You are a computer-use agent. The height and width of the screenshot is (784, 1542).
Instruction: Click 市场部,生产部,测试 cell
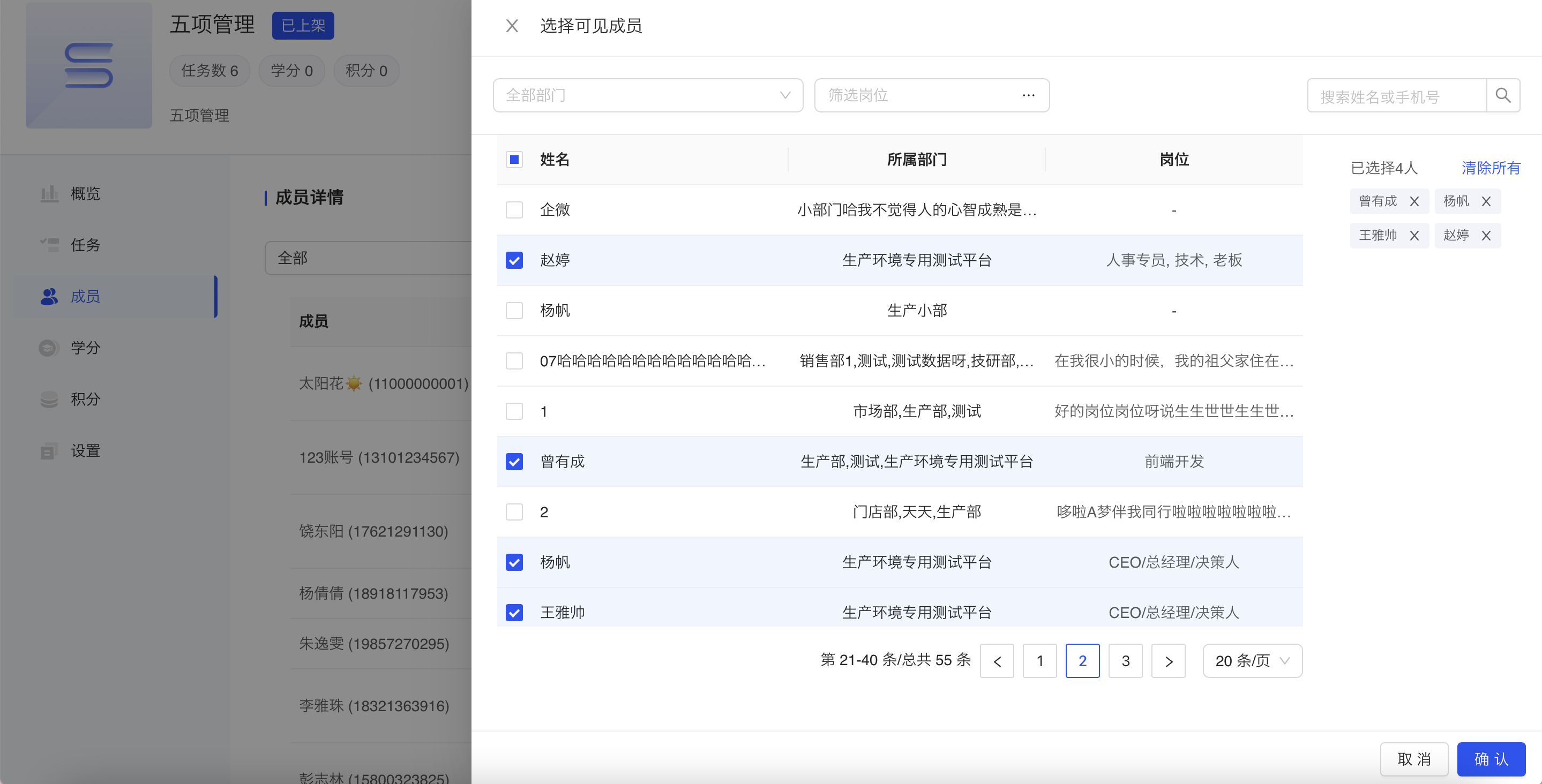(917, 411)
